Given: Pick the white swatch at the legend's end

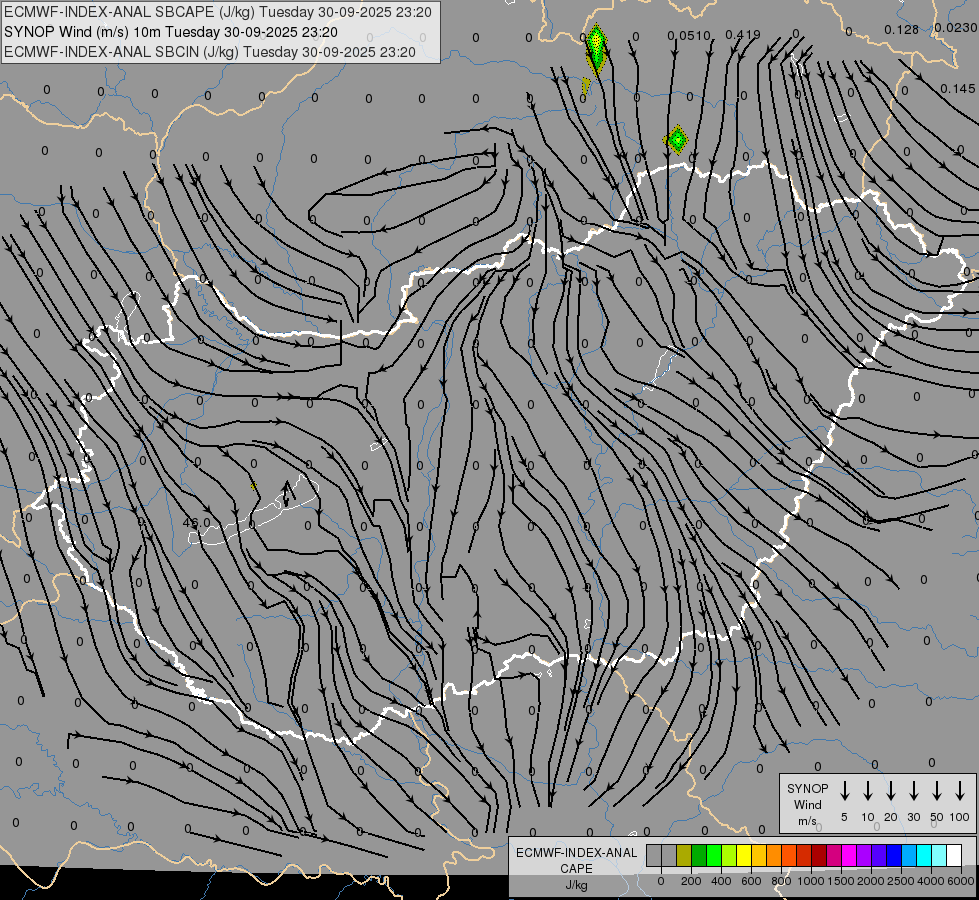Looking at the screenshot, I should click(955, 856).
